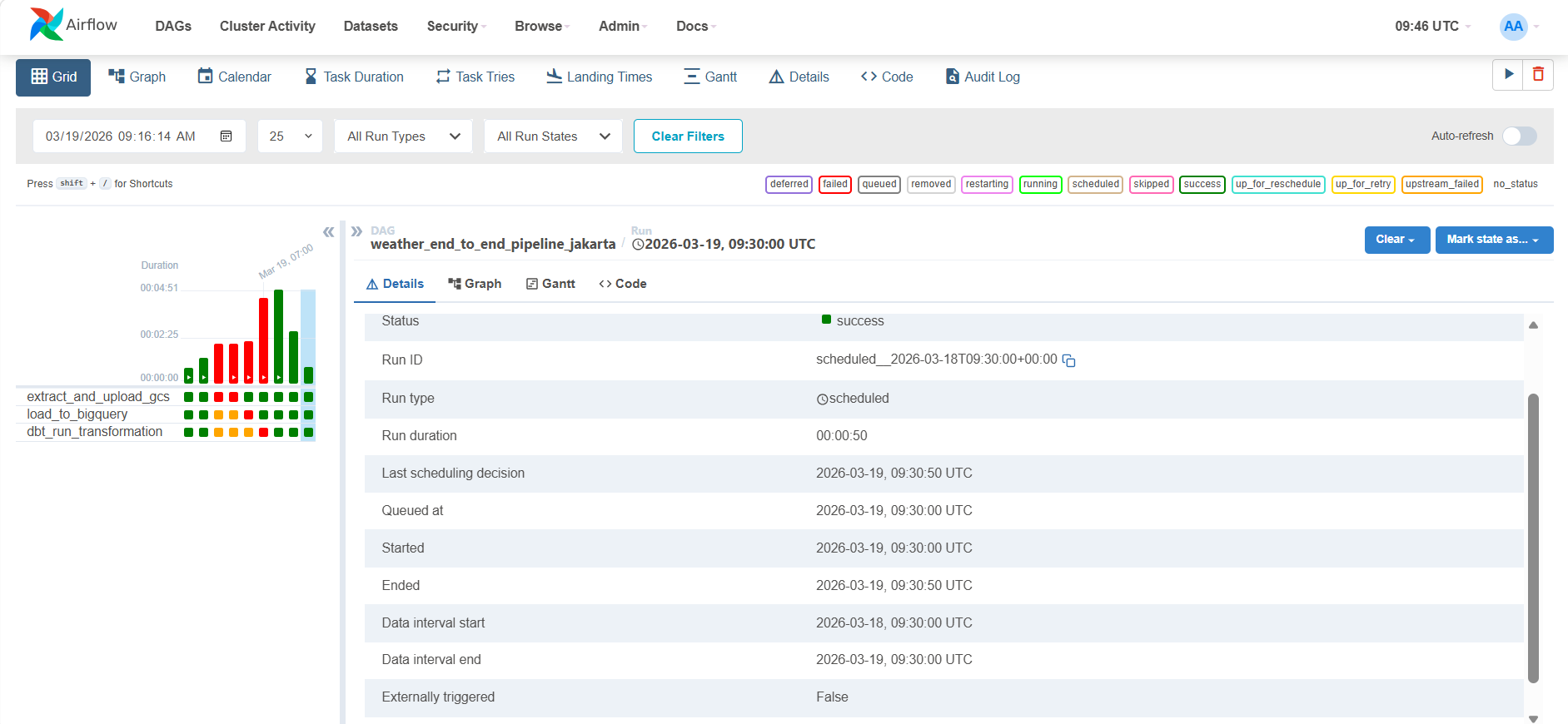Image resolution: width=1568 pixels, height=724 pixels.
Task: Click scroll up arrow in details panel
Action: [x=1533, y=325]
